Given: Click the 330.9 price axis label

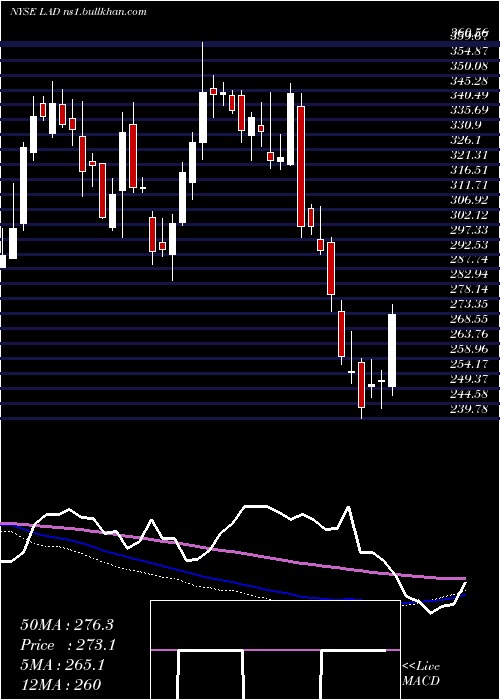Looking at the screenshot, I should tap(466, 125).
